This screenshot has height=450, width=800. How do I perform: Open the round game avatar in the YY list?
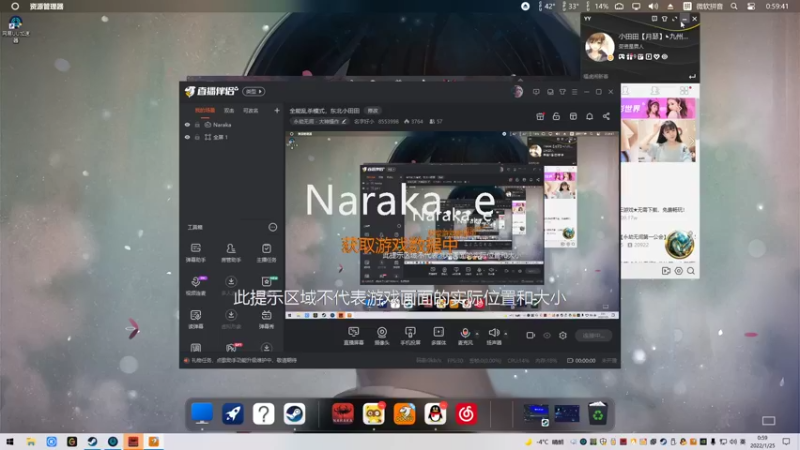coord(680,244)
